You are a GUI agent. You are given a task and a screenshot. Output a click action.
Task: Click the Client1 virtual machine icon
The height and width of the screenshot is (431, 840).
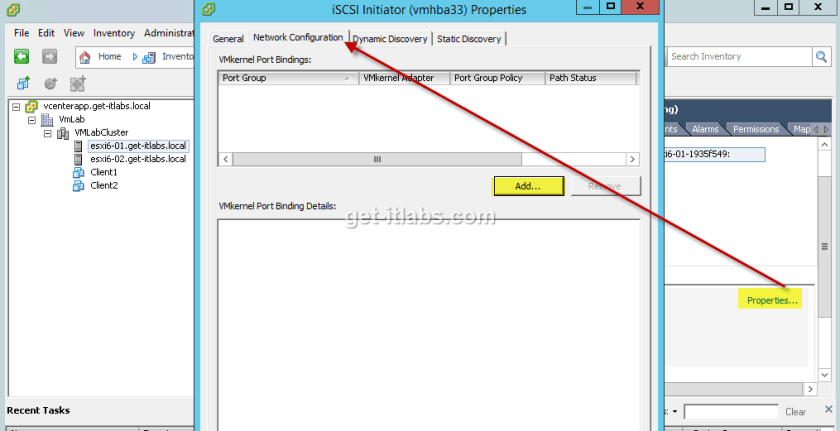79,172
